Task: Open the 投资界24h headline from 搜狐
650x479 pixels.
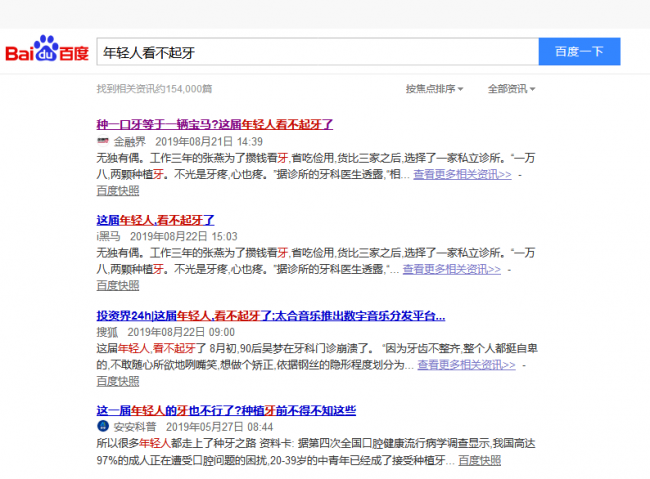Action: pyautogui.click(x=270, y=315)
